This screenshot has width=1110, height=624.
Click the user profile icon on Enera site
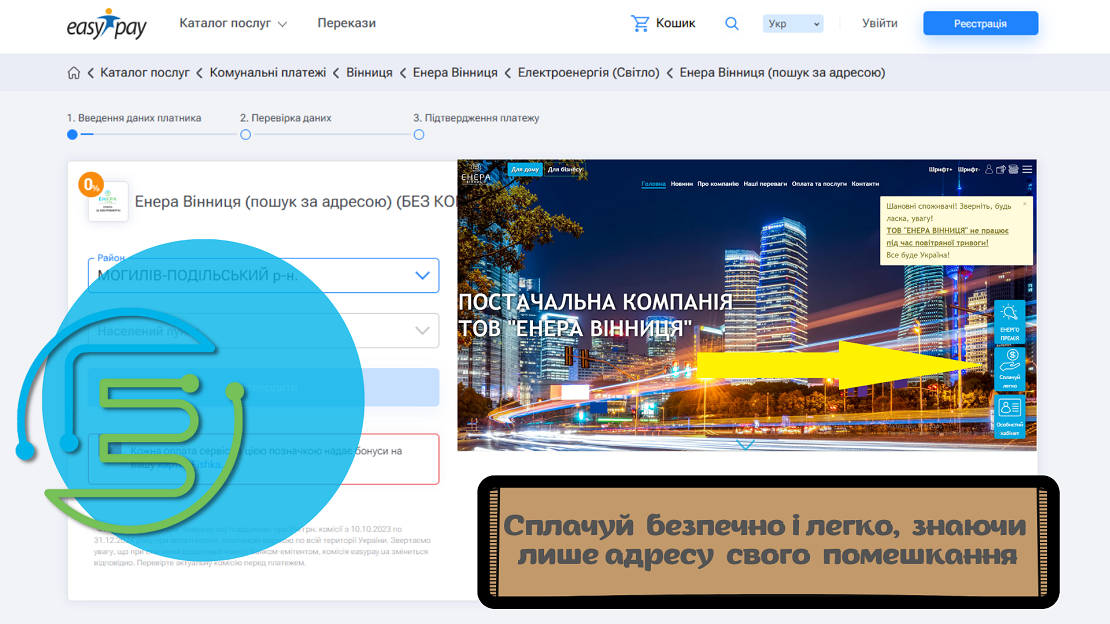[989, 169]
